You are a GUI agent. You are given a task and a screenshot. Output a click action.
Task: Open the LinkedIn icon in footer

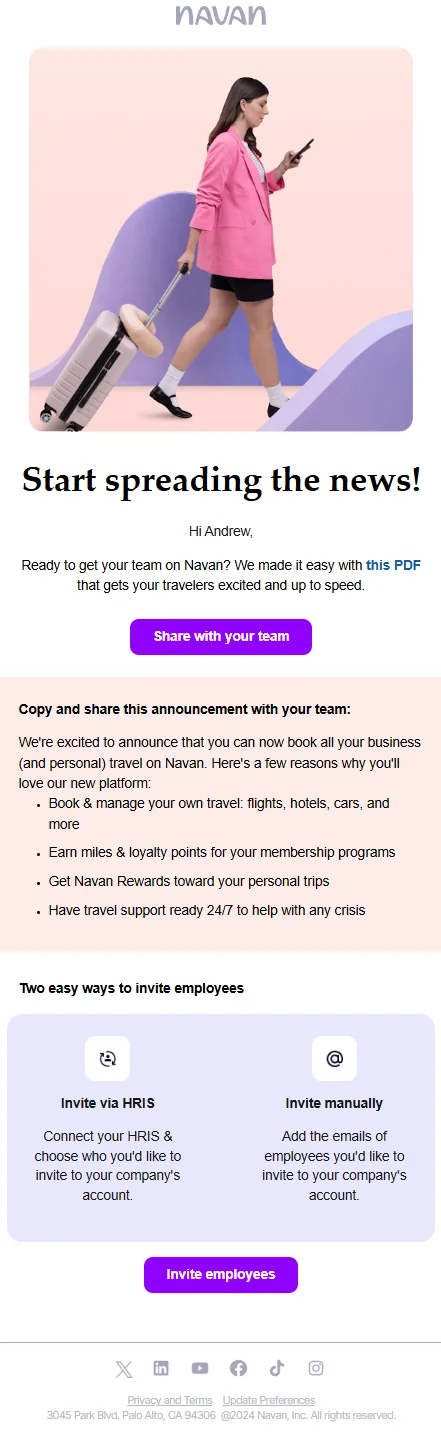click(161, 1368)
